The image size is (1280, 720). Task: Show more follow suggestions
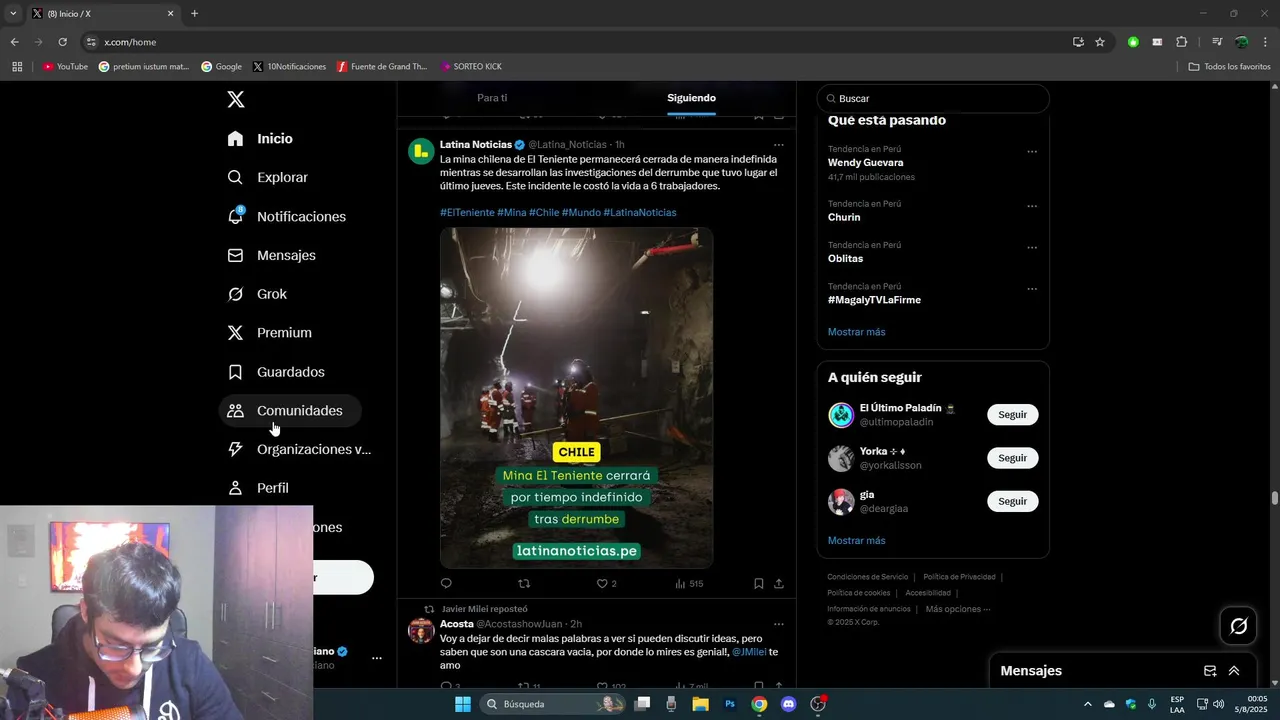click(x=856, y=541)
